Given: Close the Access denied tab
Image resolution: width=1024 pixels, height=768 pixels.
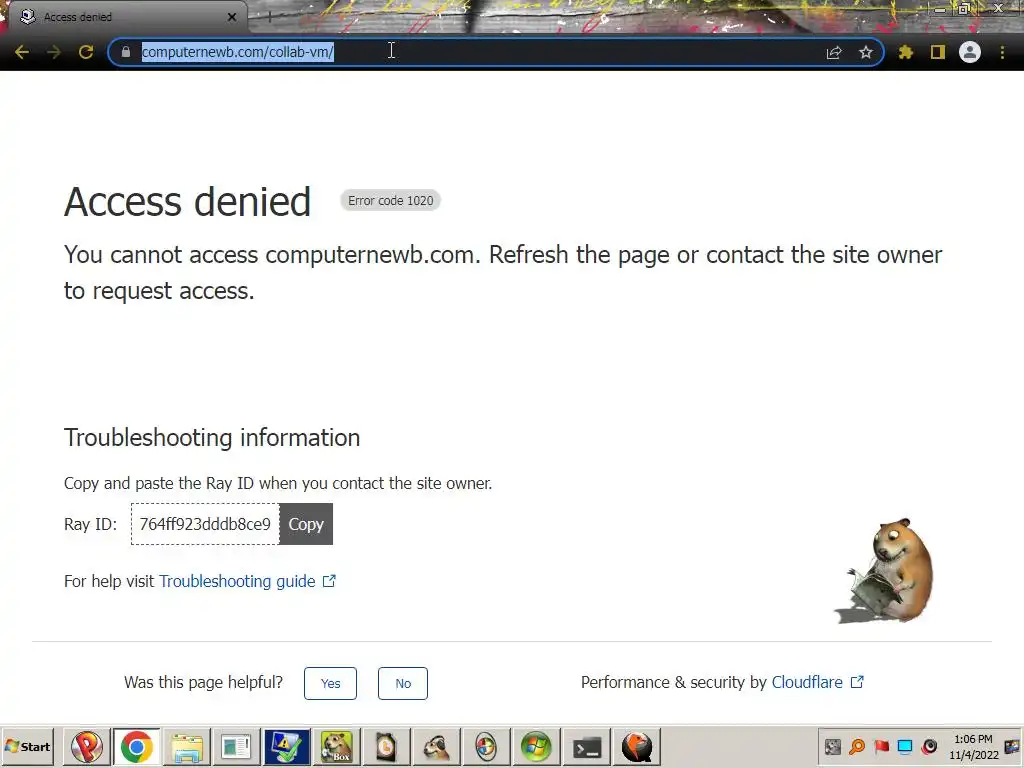Looking at the screenshot, I should pos(232,17).
